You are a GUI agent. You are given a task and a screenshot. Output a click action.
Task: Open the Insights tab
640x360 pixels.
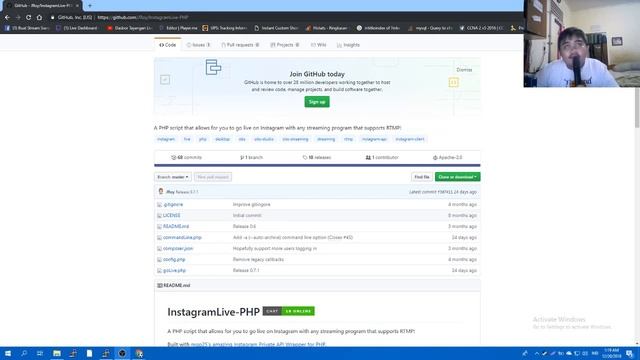click(x=349, y=45)
